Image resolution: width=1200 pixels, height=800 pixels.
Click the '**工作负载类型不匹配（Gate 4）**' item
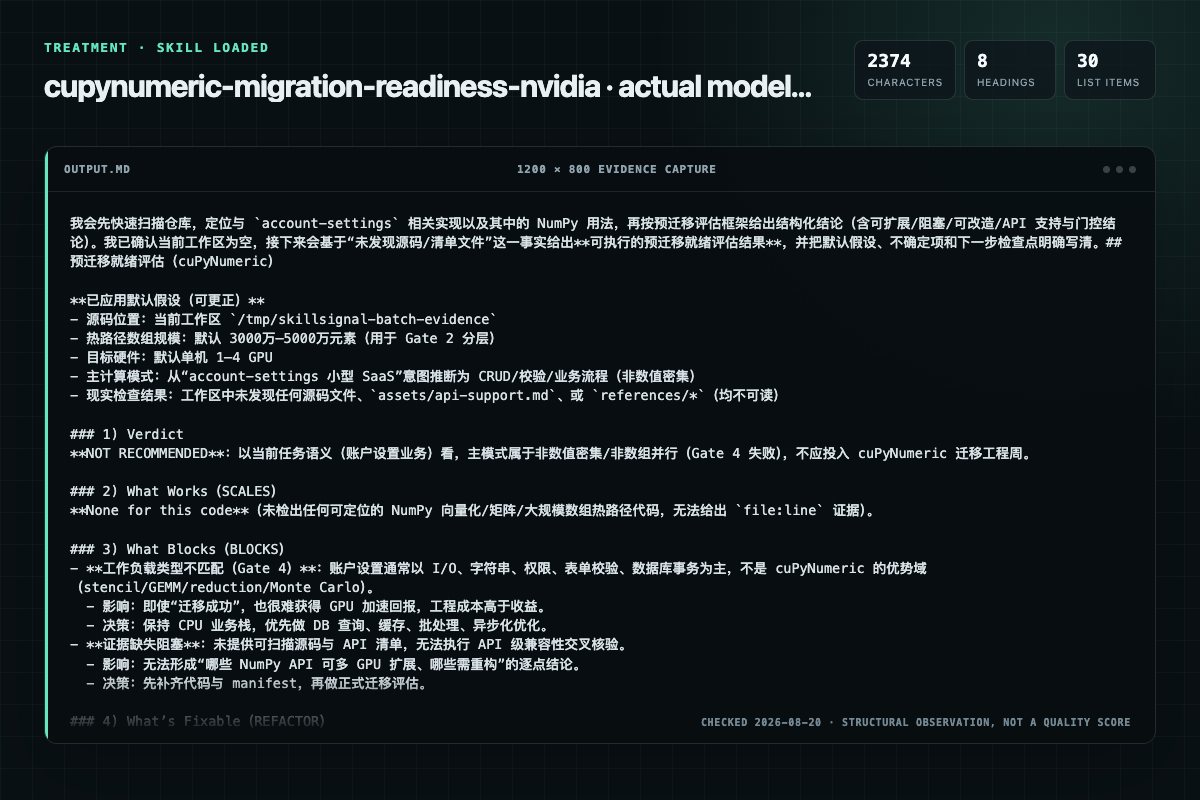point(499,568)
